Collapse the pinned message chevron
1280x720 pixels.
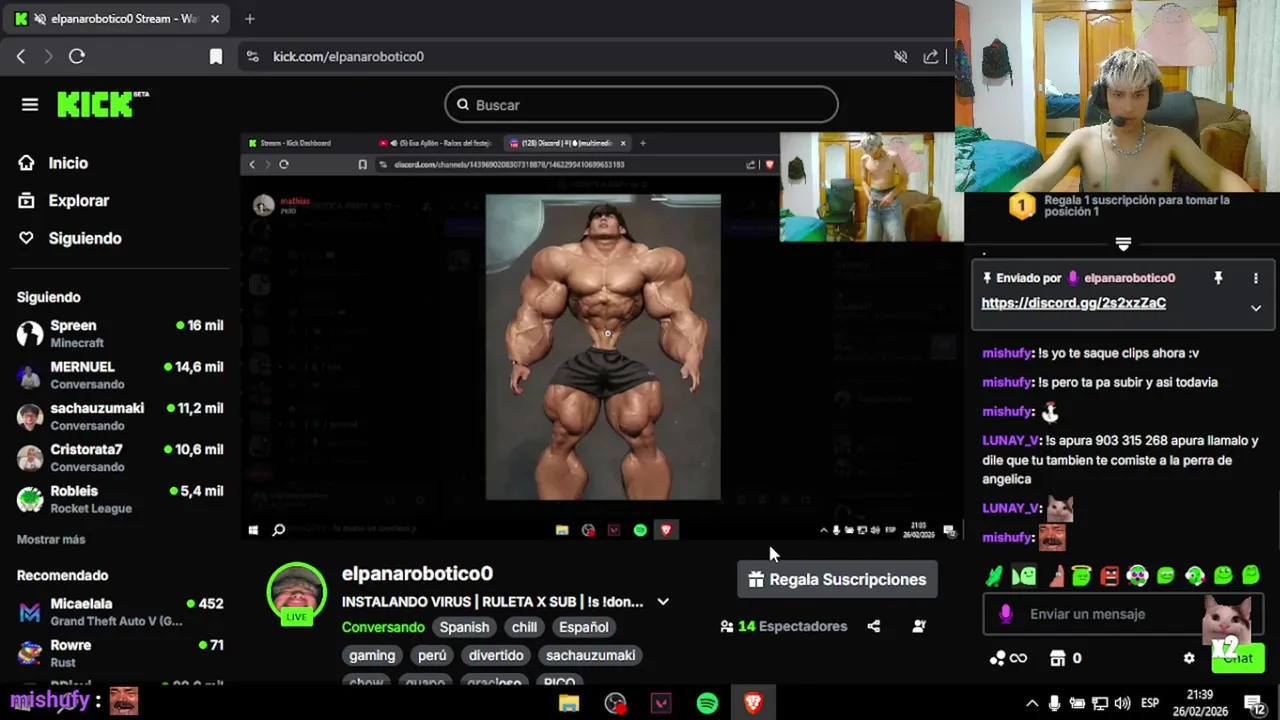(x=1256, y=308)
